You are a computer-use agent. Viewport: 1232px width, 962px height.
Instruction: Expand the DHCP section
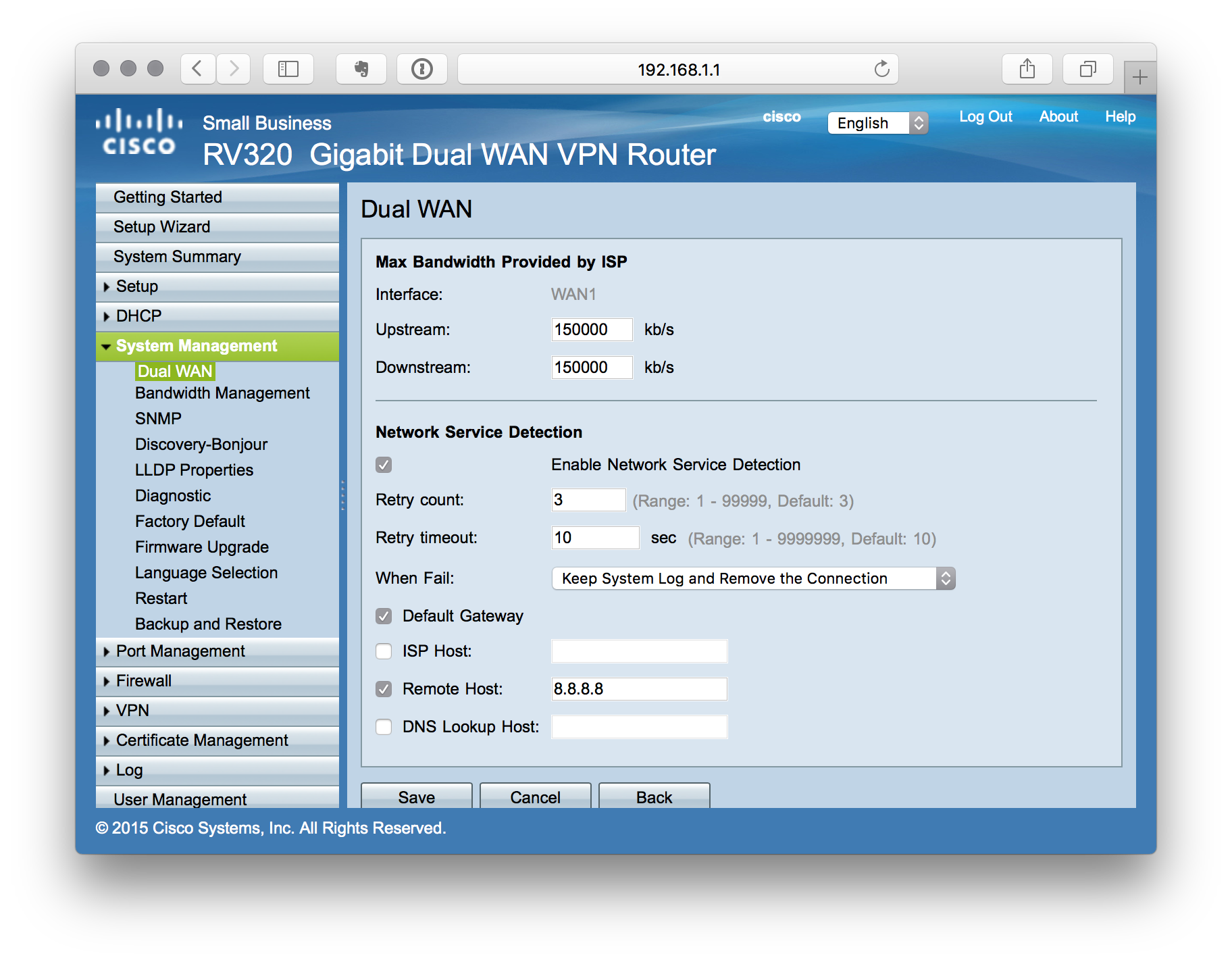click(217, 316)
